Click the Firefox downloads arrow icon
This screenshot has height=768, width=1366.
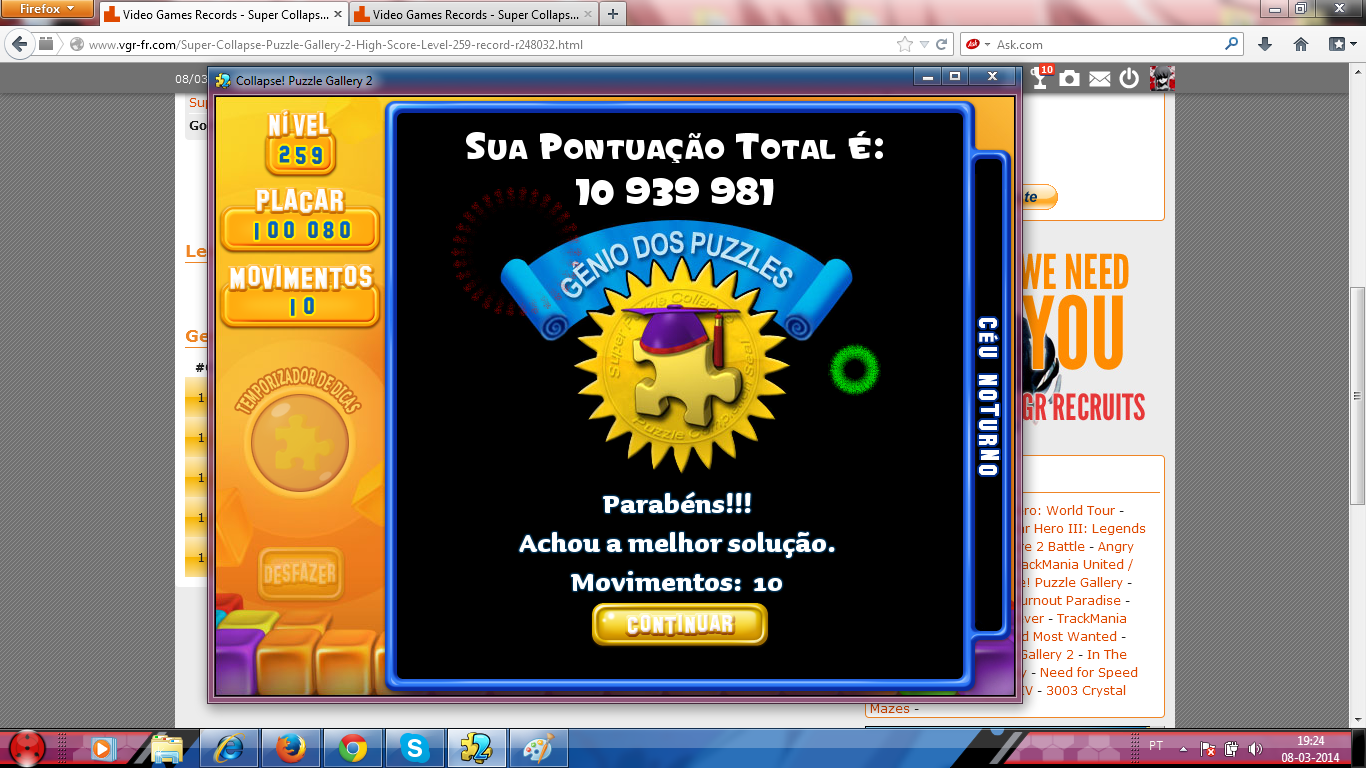point(1265,44)
